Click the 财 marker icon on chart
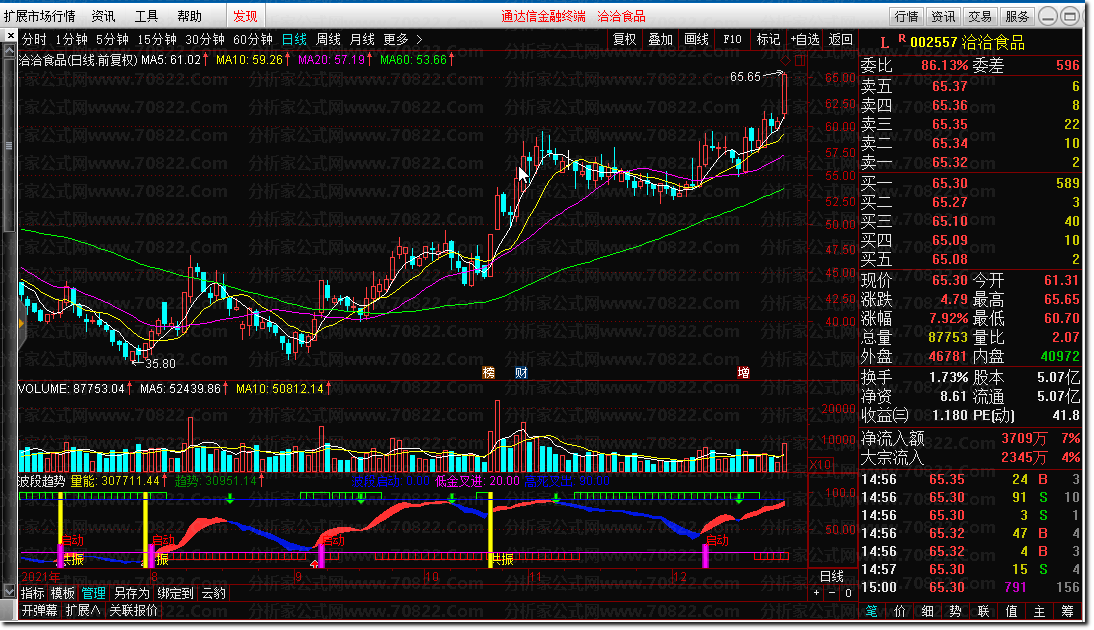1094x630 pixels. [x=521, y=373]
